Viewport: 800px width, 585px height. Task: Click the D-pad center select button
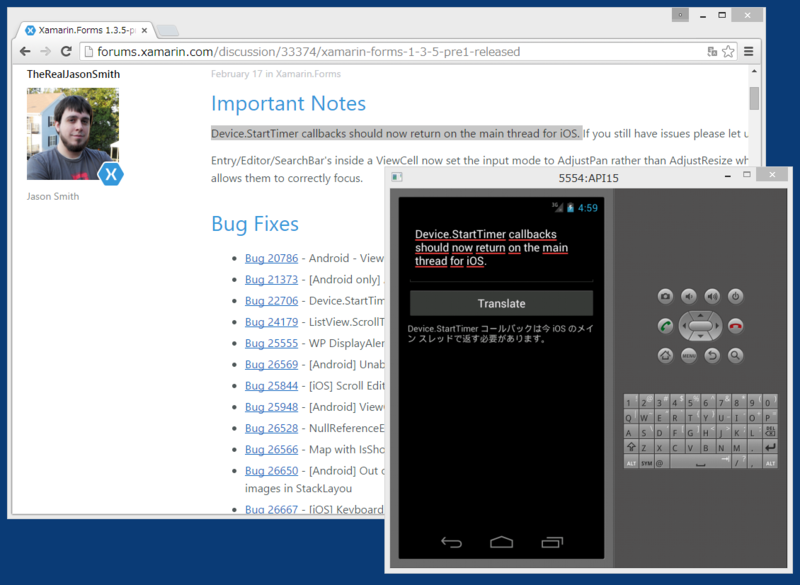coord(701,326)
